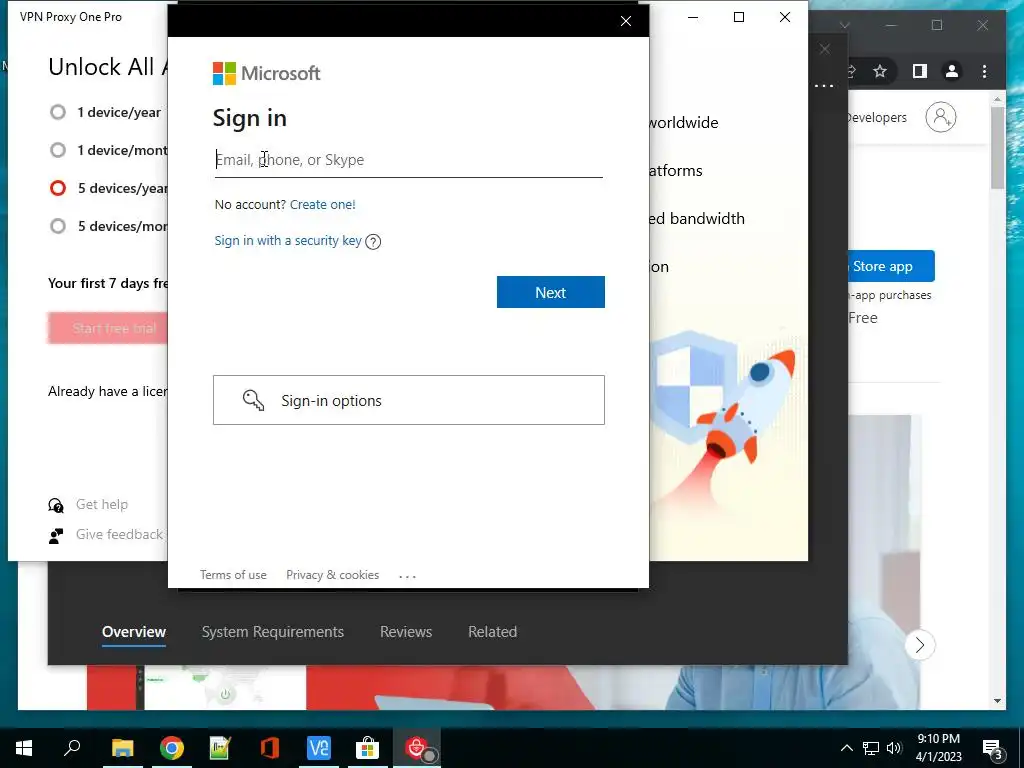Click the account sign-in icon on the Store page
1024x768 pixels.
coord(940,117)
